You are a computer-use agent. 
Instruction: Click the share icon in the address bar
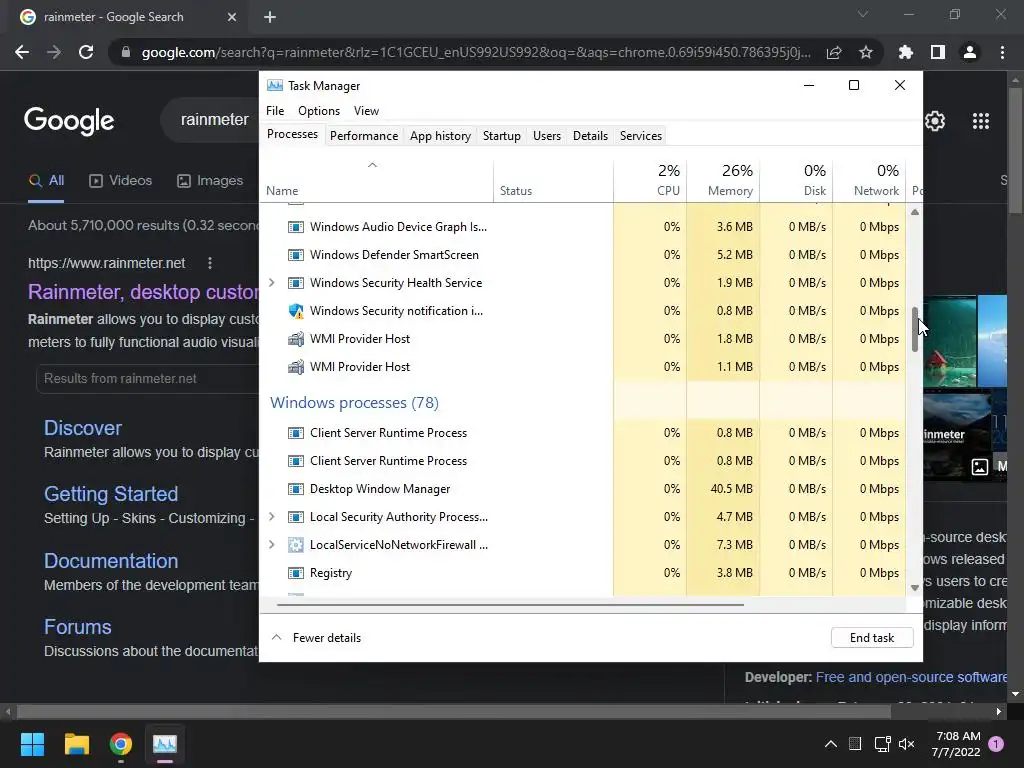click(x=834, y=52)
